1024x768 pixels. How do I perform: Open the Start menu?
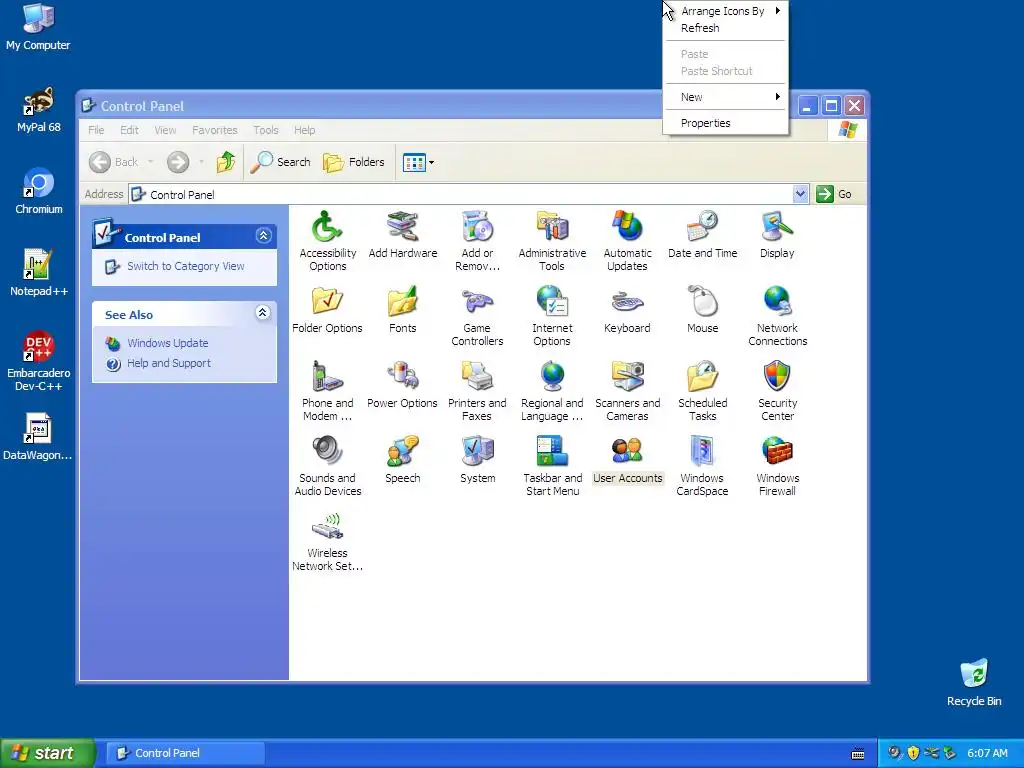pos(48,753)
